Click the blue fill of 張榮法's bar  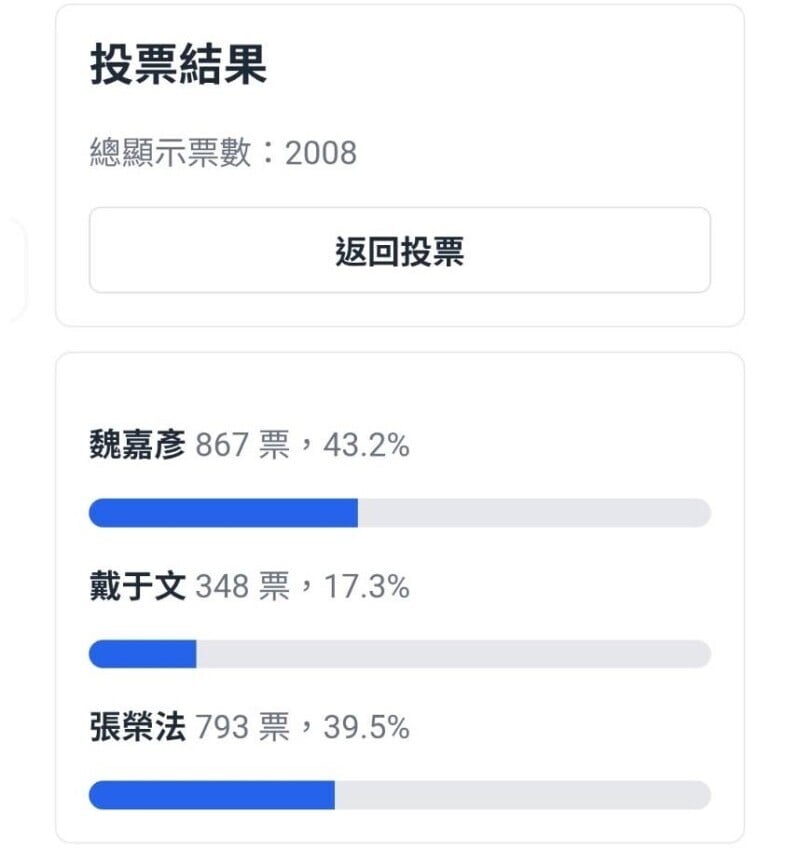point(211,795)
